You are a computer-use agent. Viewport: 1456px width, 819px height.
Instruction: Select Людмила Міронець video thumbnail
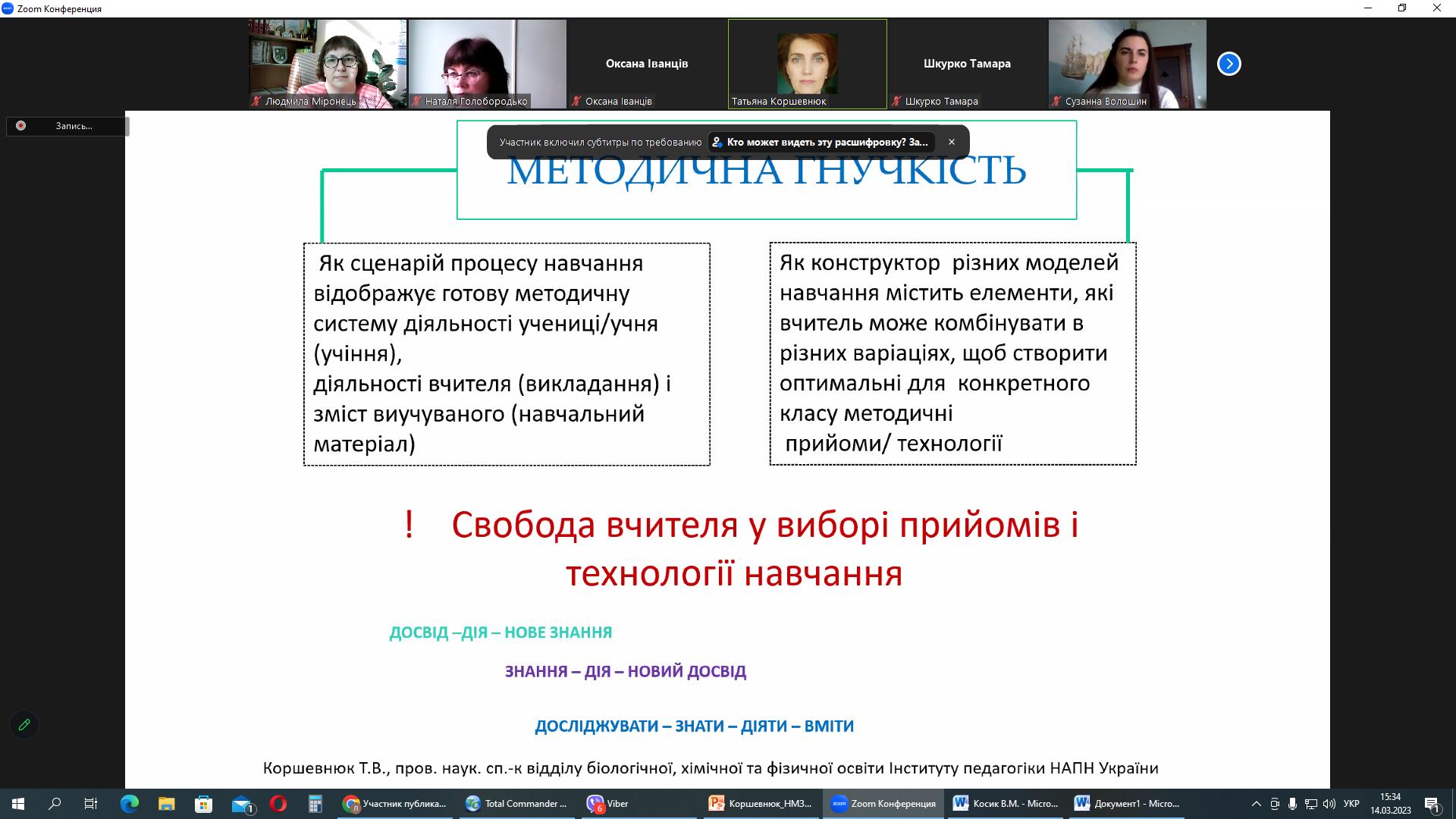tap(328, 64)
